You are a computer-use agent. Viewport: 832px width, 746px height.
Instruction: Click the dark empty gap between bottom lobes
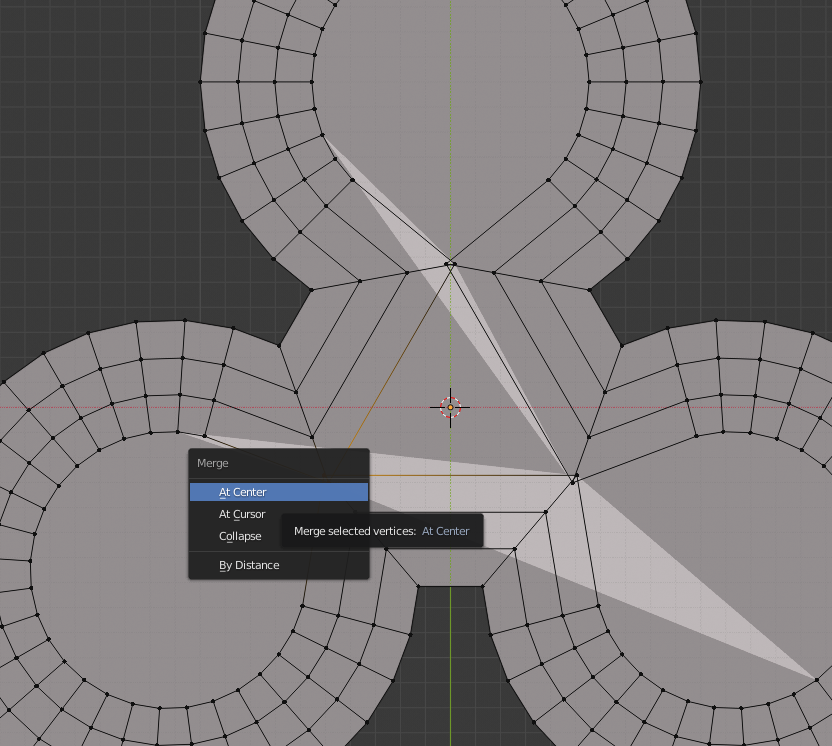[450, 660]
